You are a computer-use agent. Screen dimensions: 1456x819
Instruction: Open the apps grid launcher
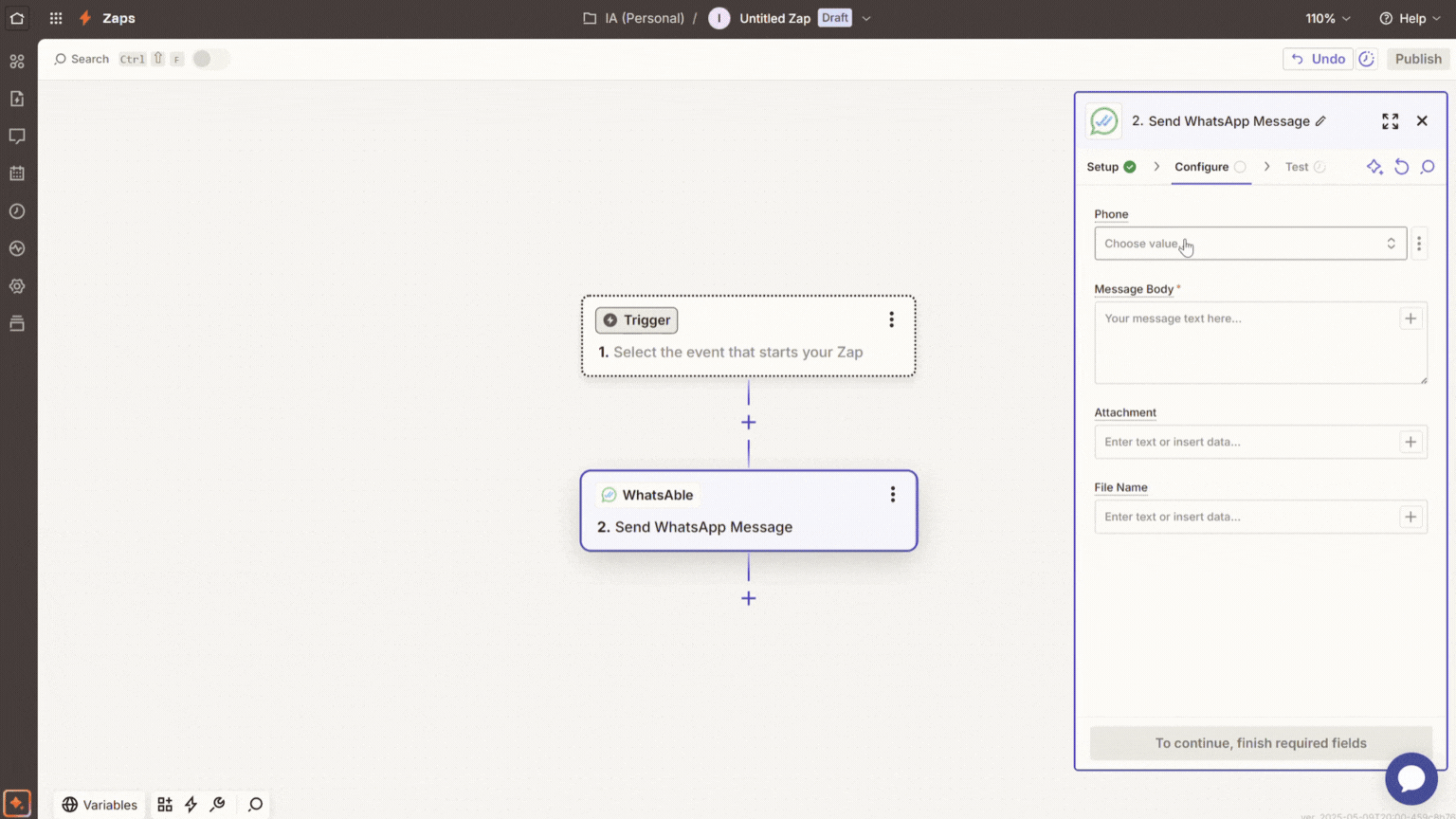click(x=56, y=18)
